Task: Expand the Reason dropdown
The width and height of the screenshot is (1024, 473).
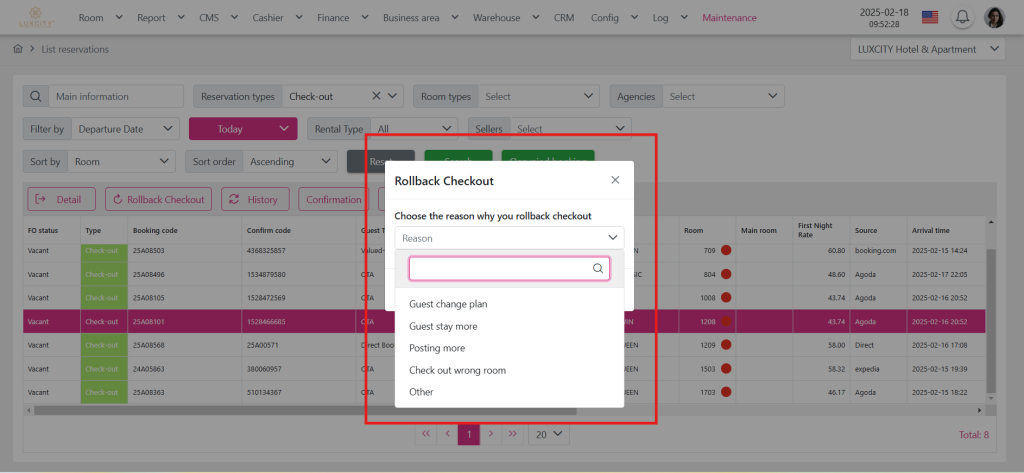Action: [x=509, y=238]
